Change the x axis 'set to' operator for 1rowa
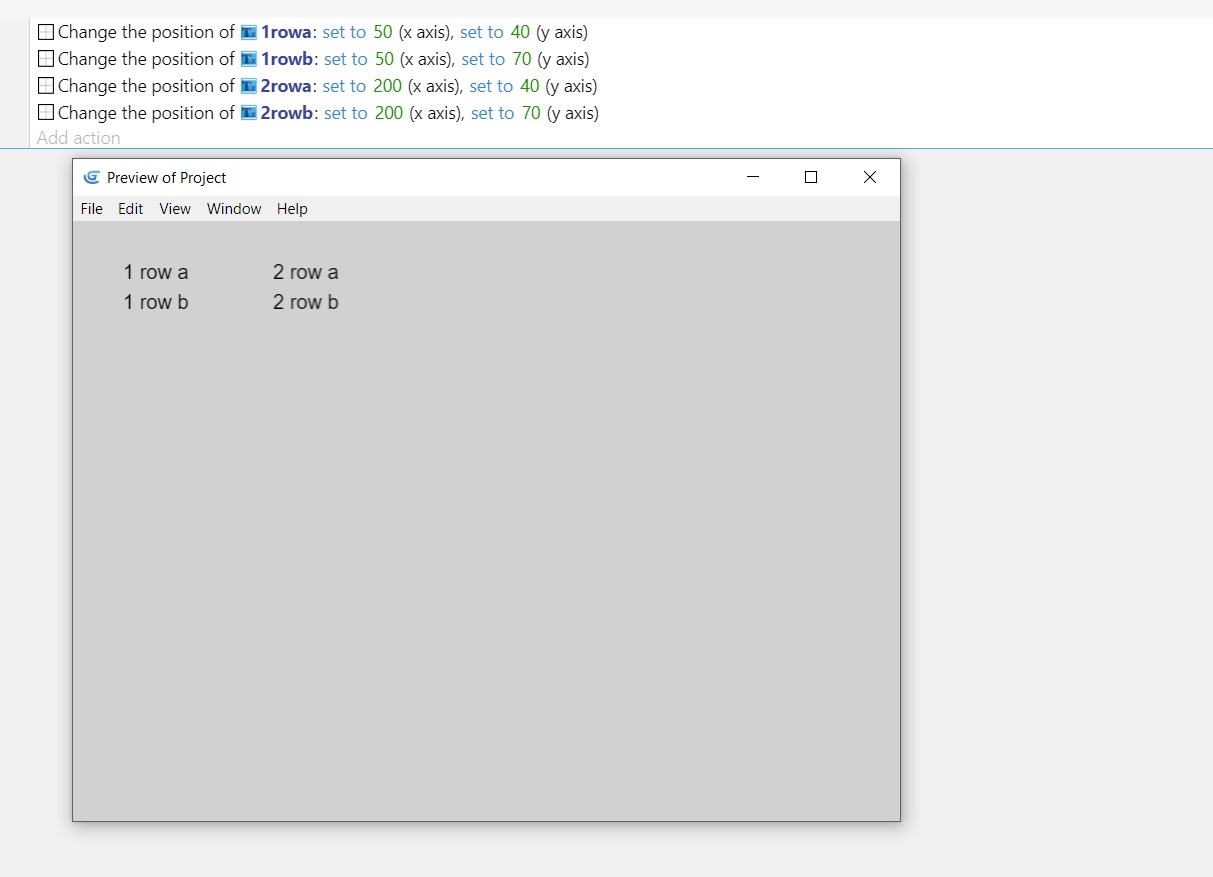The width and height of the screenshot is (1213, 877). pyautogui.click(x=344, y=32)
